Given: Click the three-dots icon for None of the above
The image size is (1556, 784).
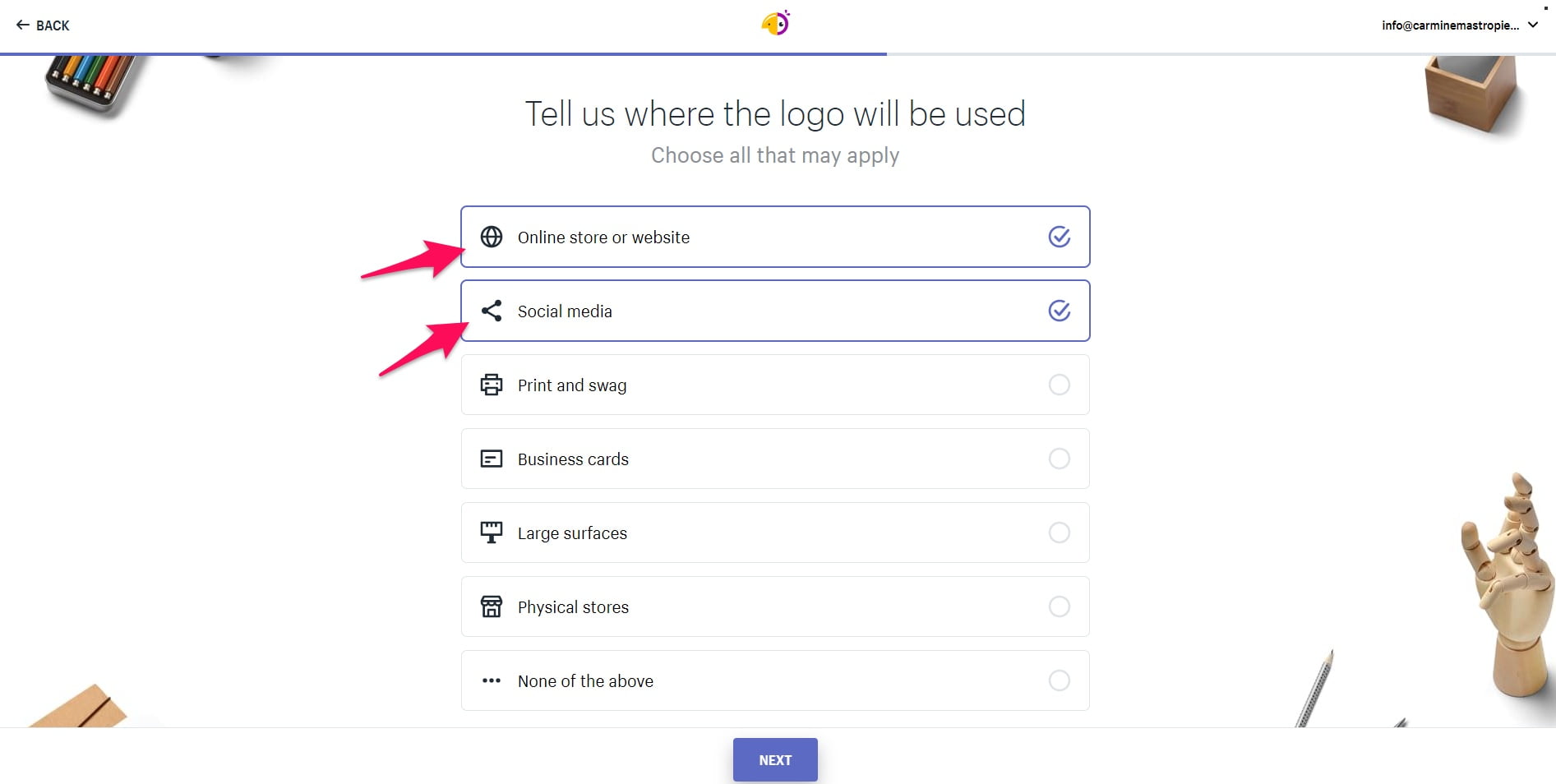Looking at the screenshot, I should pyautogui.click(x=492, y=680).
